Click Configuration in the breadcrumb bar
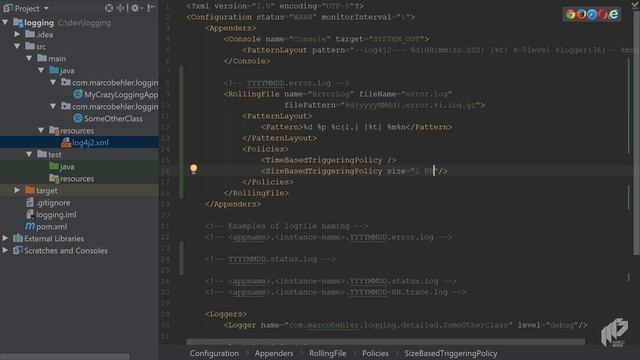 pyautogui.click(x=214, y=353)
